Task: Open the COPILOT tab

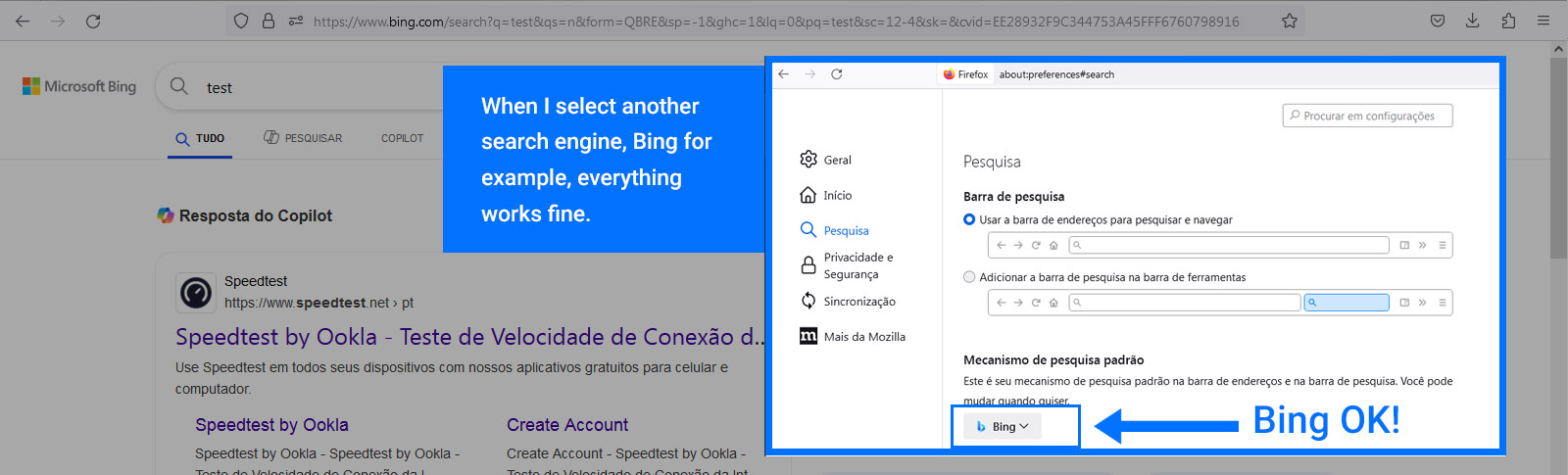Action: (x=403, y=138)
